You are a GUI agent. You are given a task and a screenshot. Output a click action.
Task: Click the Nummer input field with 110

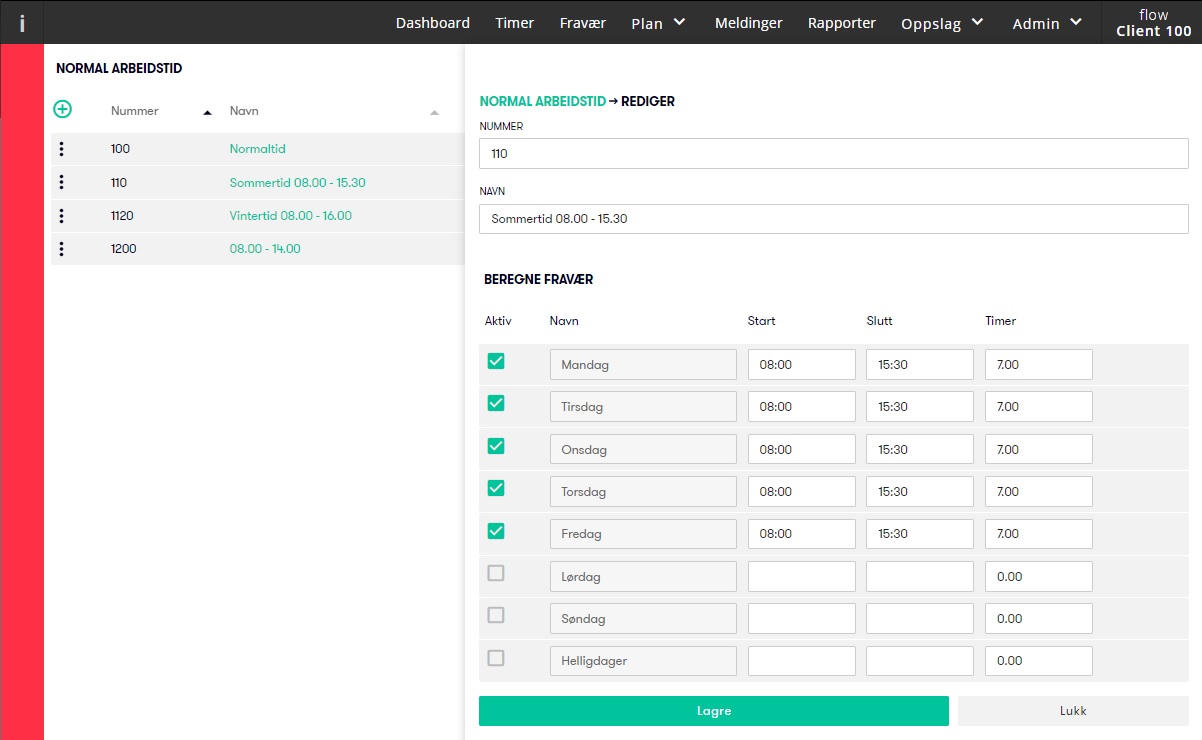(x=834, y=154)
